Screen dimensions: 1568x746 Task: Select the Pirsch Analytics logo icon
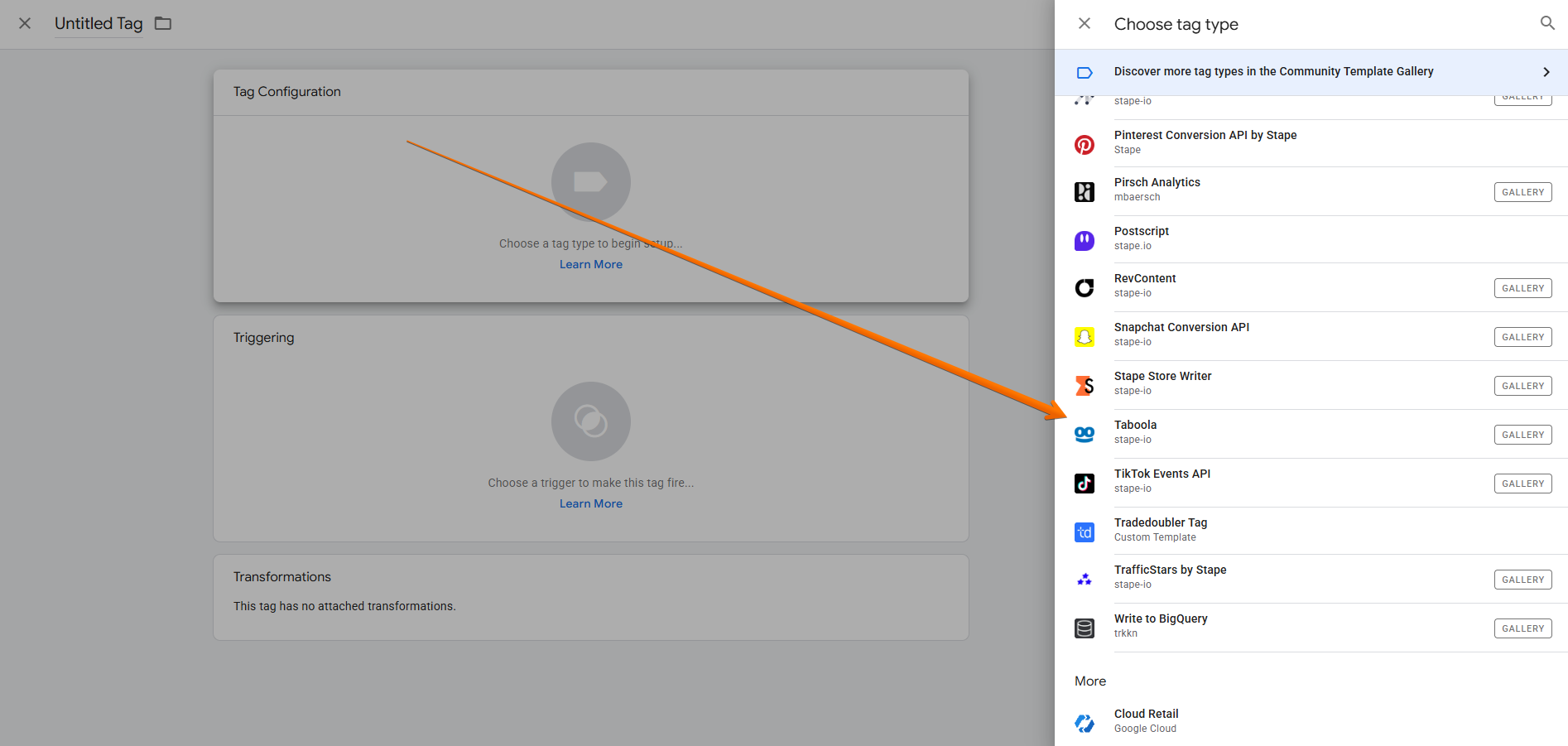coord(1085,192)
